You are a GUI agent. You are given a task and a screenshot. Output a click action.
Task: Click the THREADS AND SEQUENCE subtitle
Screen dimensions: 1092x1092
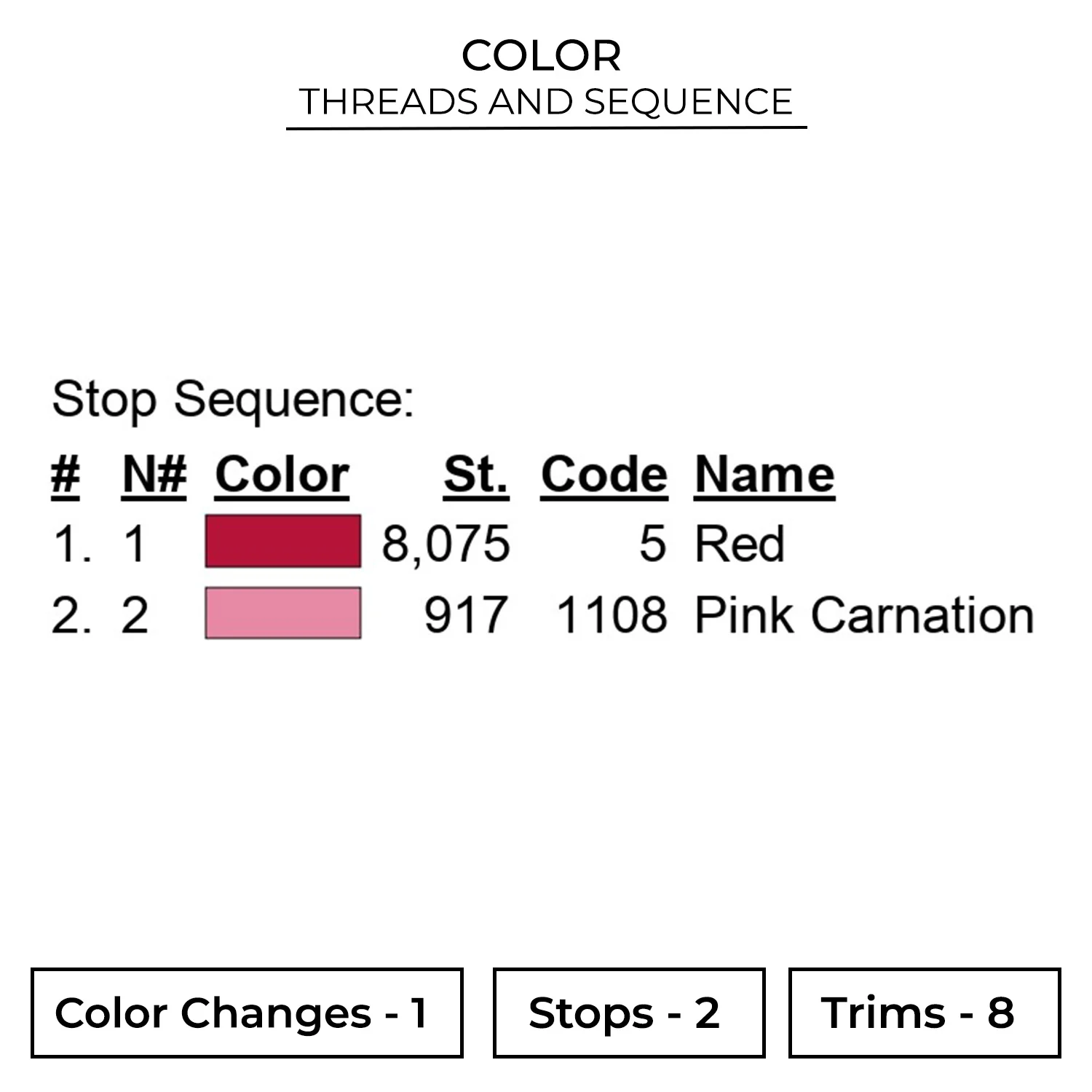[545, 101]
